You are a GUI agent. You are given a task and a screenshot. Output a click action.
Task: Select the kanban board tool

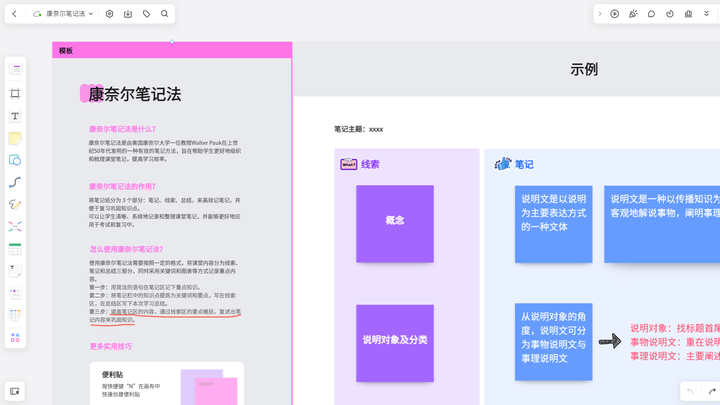[15, 315]
